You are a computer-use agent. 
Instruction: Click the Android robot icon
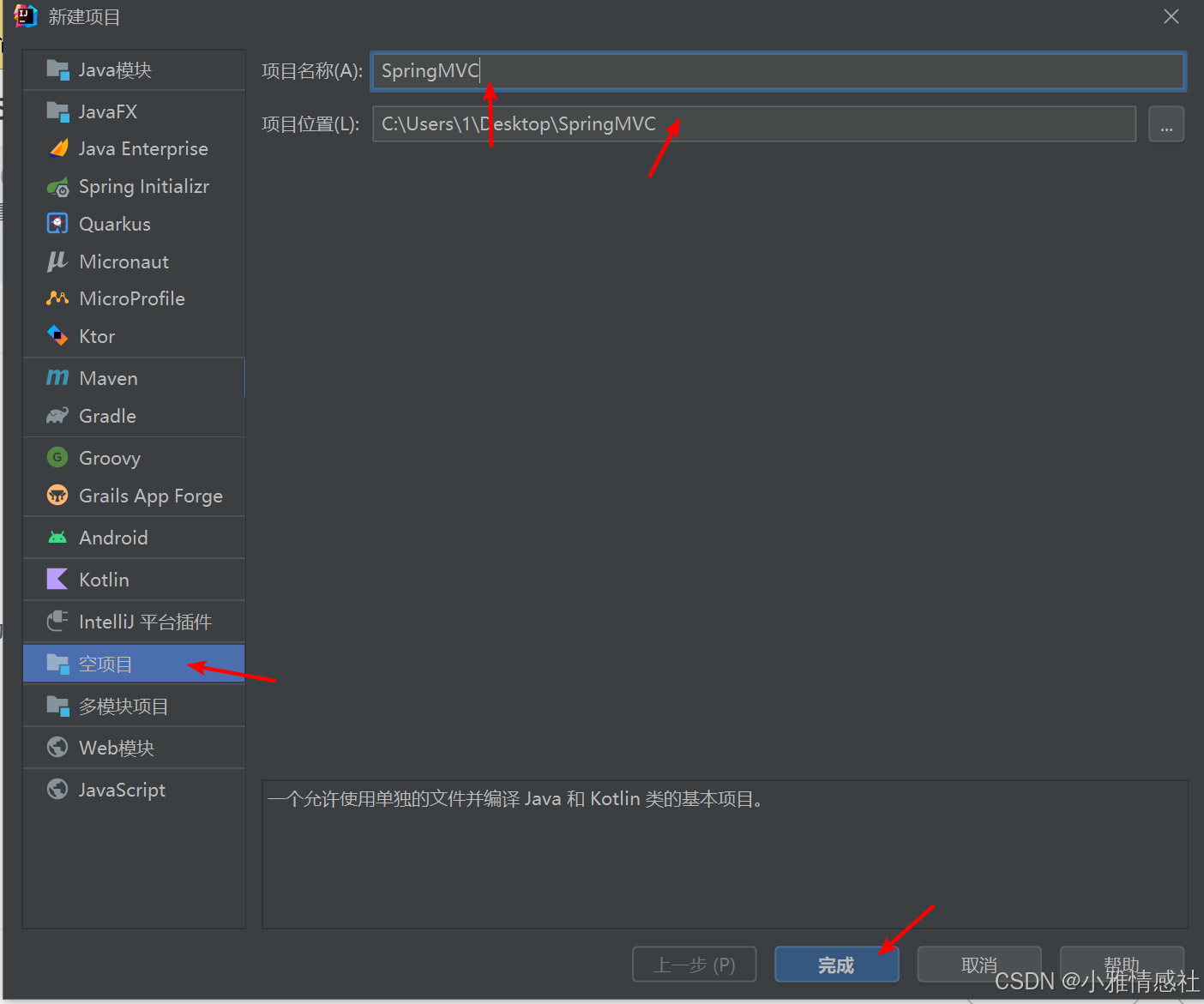click(x=57, y=538)
